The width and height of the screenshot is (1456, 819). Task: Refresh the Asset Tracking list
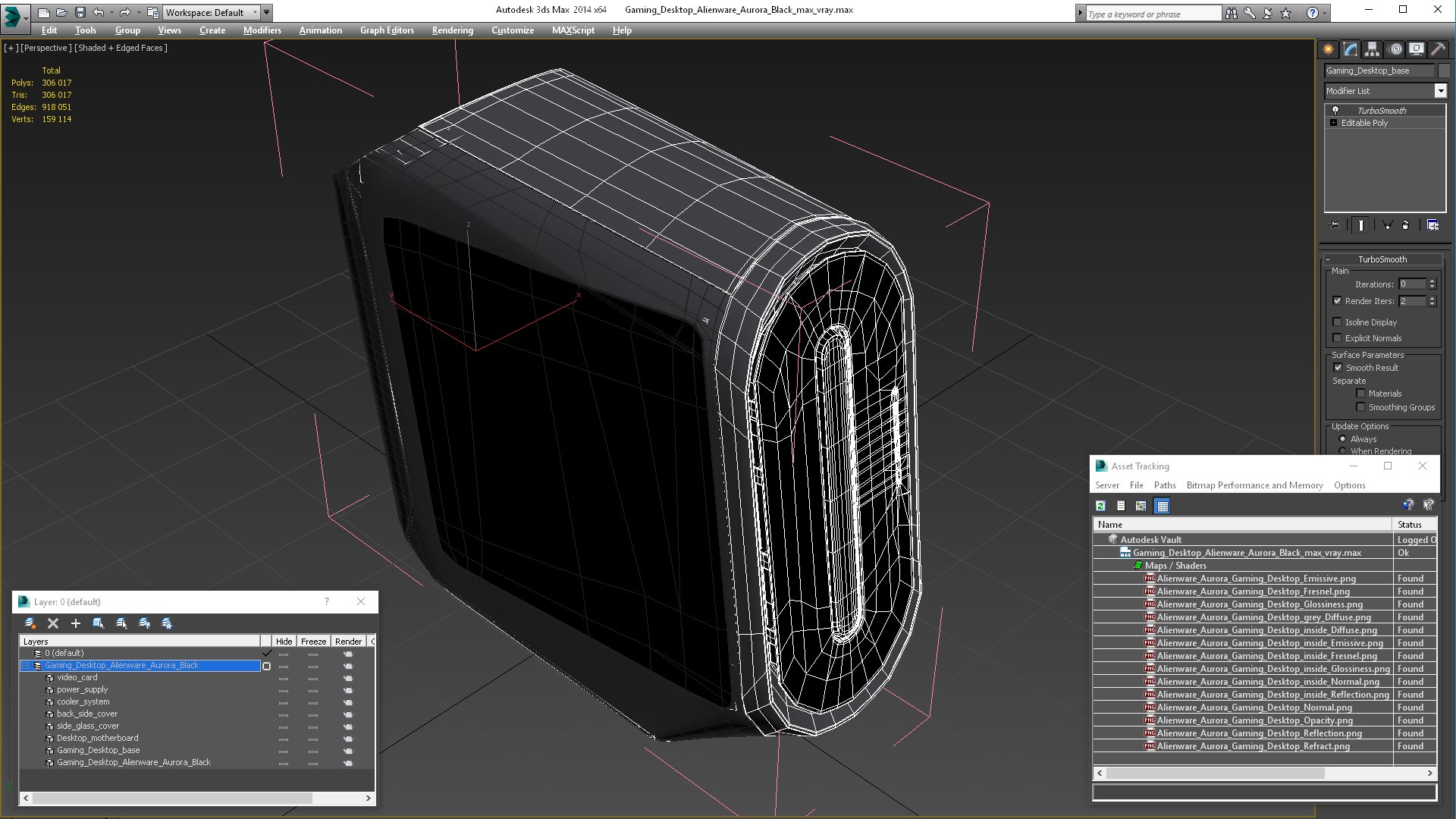[x=1100, y=506]
